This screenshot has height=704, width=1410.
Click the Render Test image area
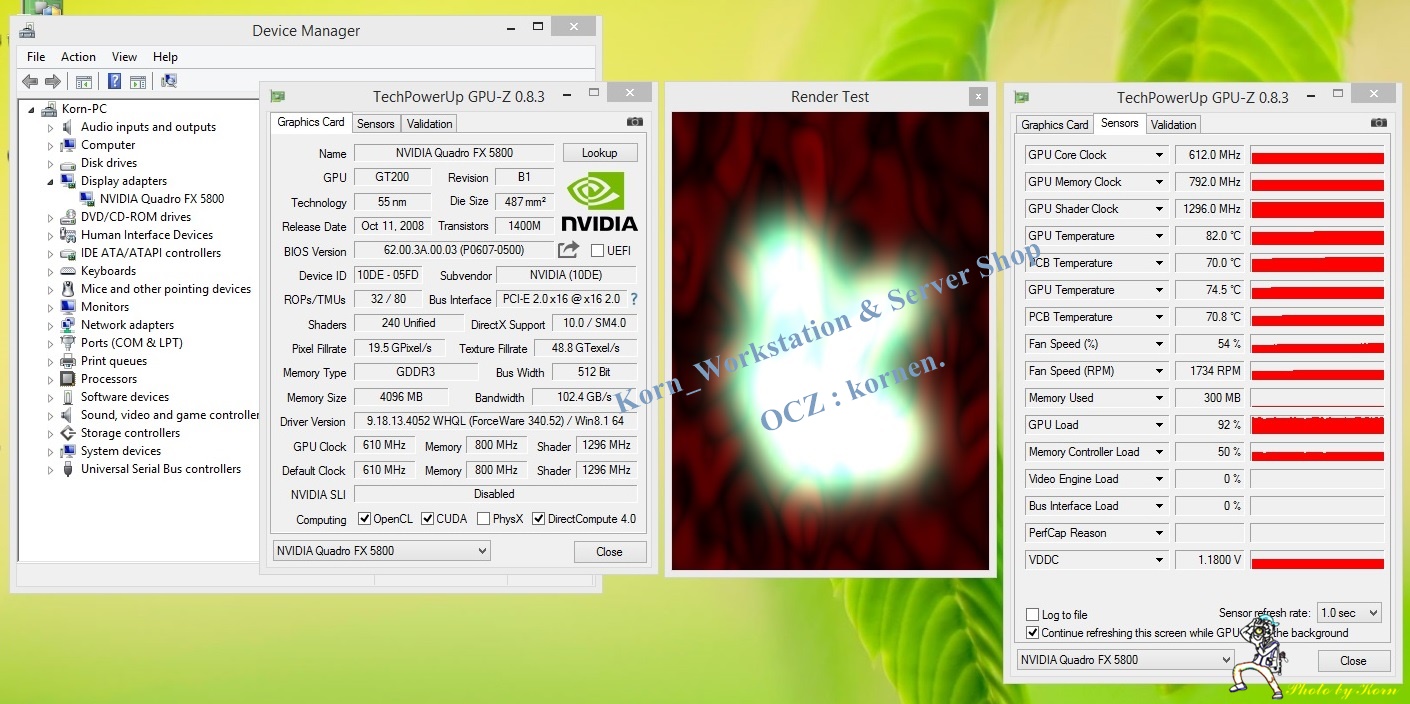(x=830, y=341)
